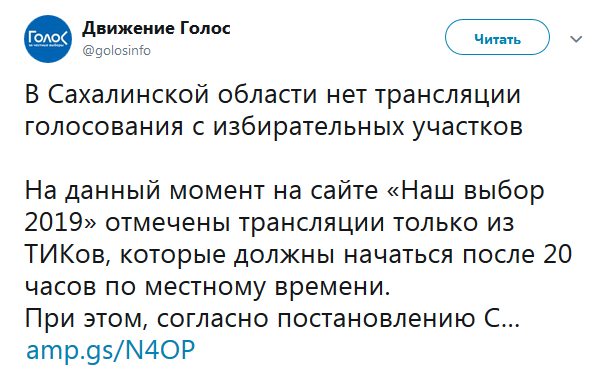This screenshot has width=596, height=371.
Task: Click the small tagline under the logo text
Action: (48, 46)
